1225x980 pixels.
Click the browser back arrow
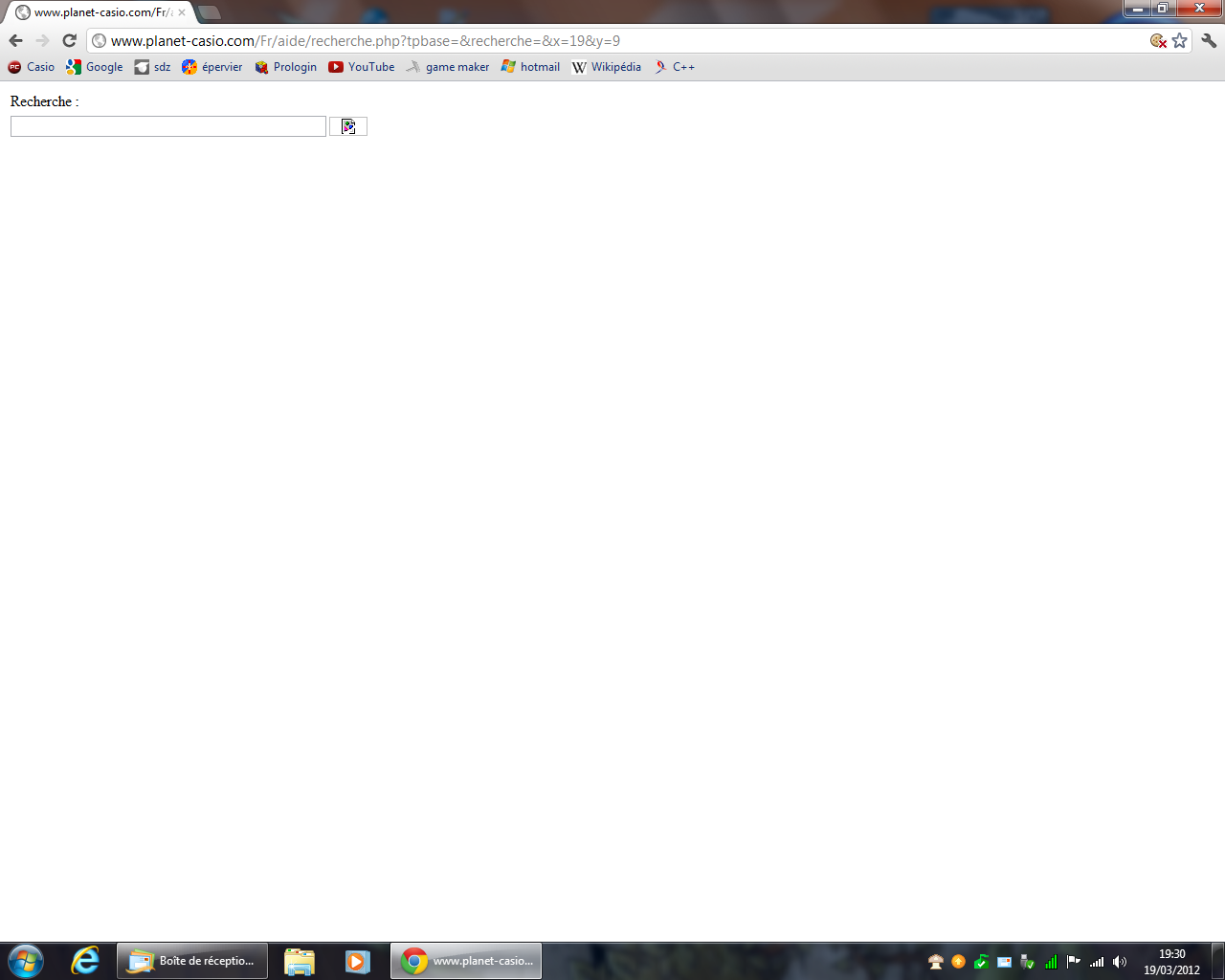tap(15, 40)
